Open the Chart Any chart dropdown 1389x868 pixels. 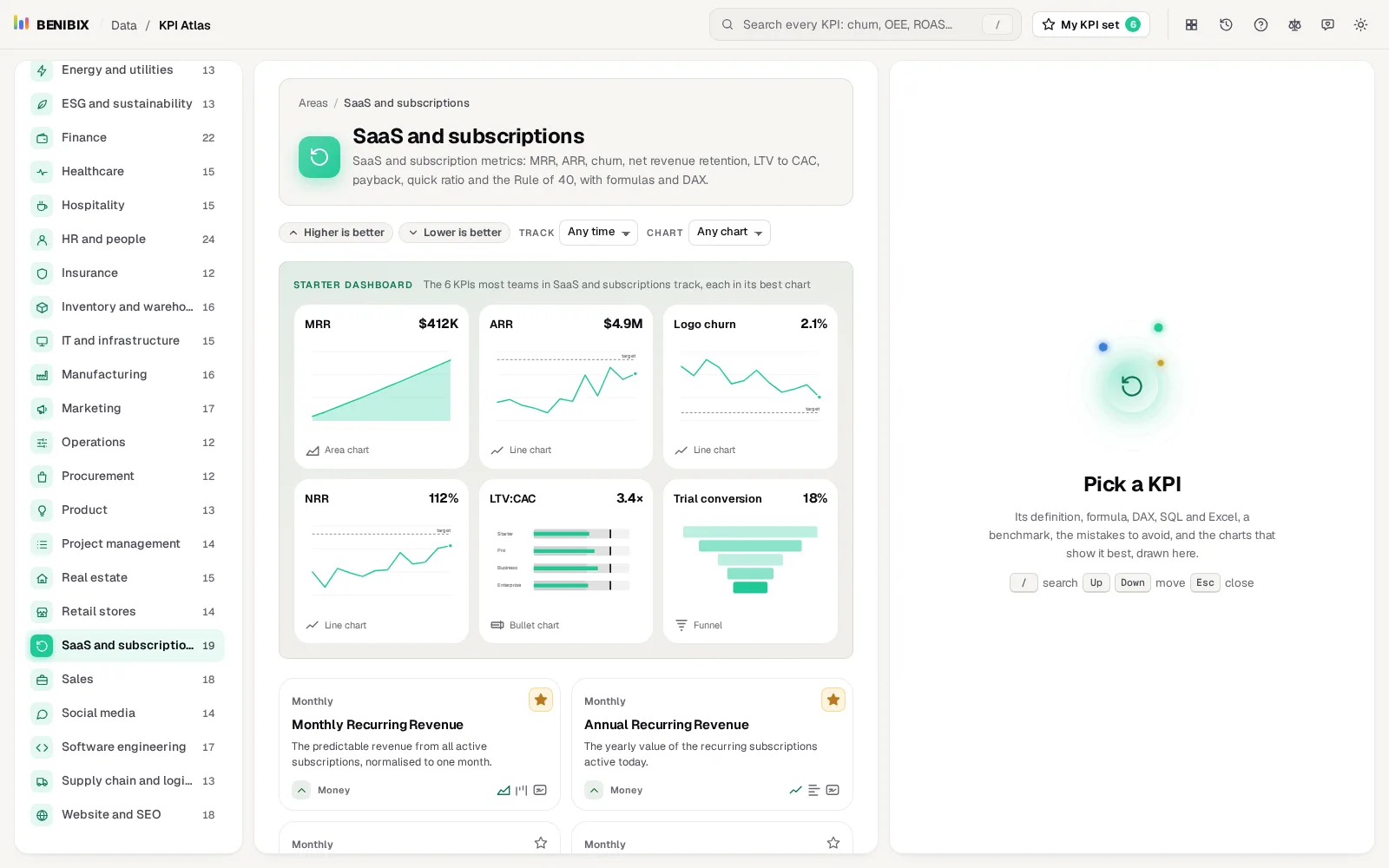(x=729, y=233)
